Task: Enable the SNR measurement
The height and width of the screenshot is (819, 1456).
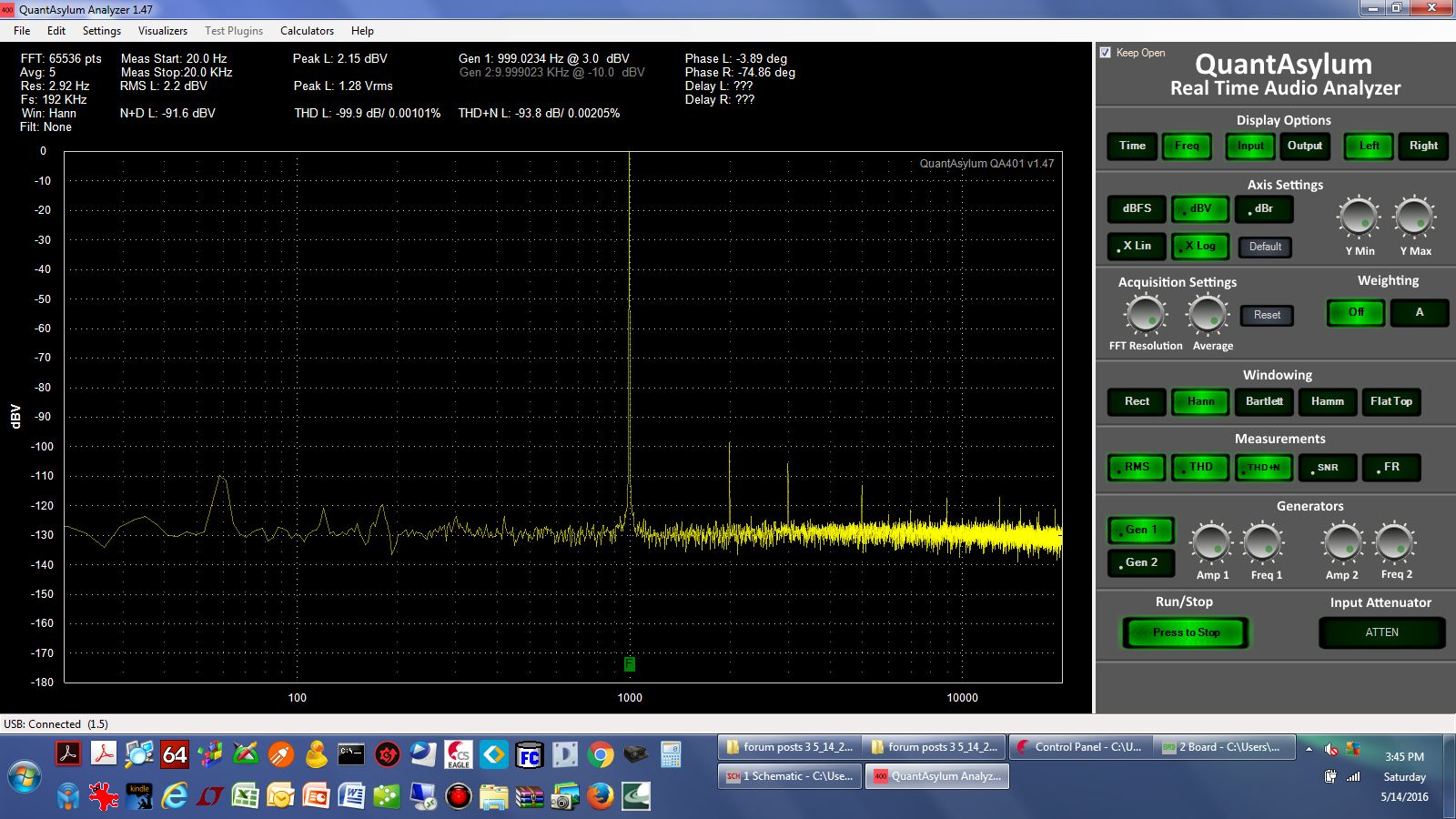Action: coord(1328,467)
